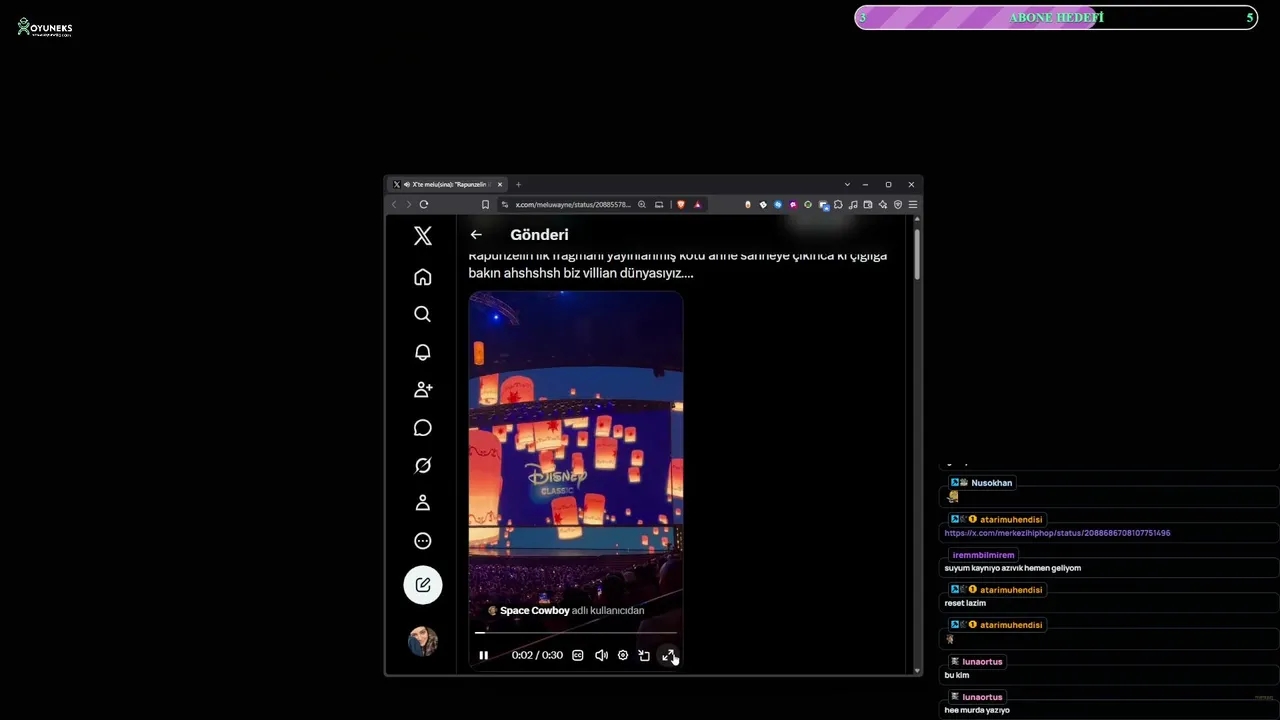Screen dimensions: 1280x720
Task: Open Brave Rewards triangle icon
Action: tap(697, 205)
